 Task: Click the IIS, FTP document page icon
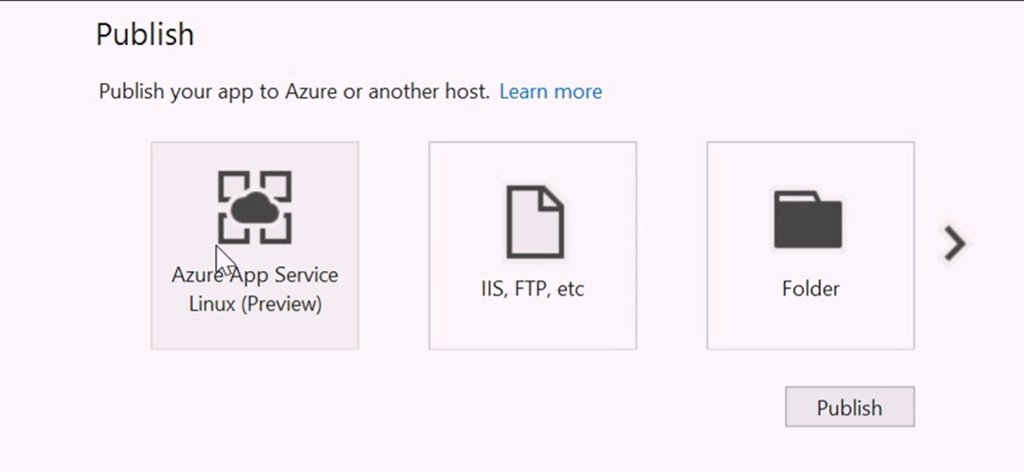tap(533, 223)
